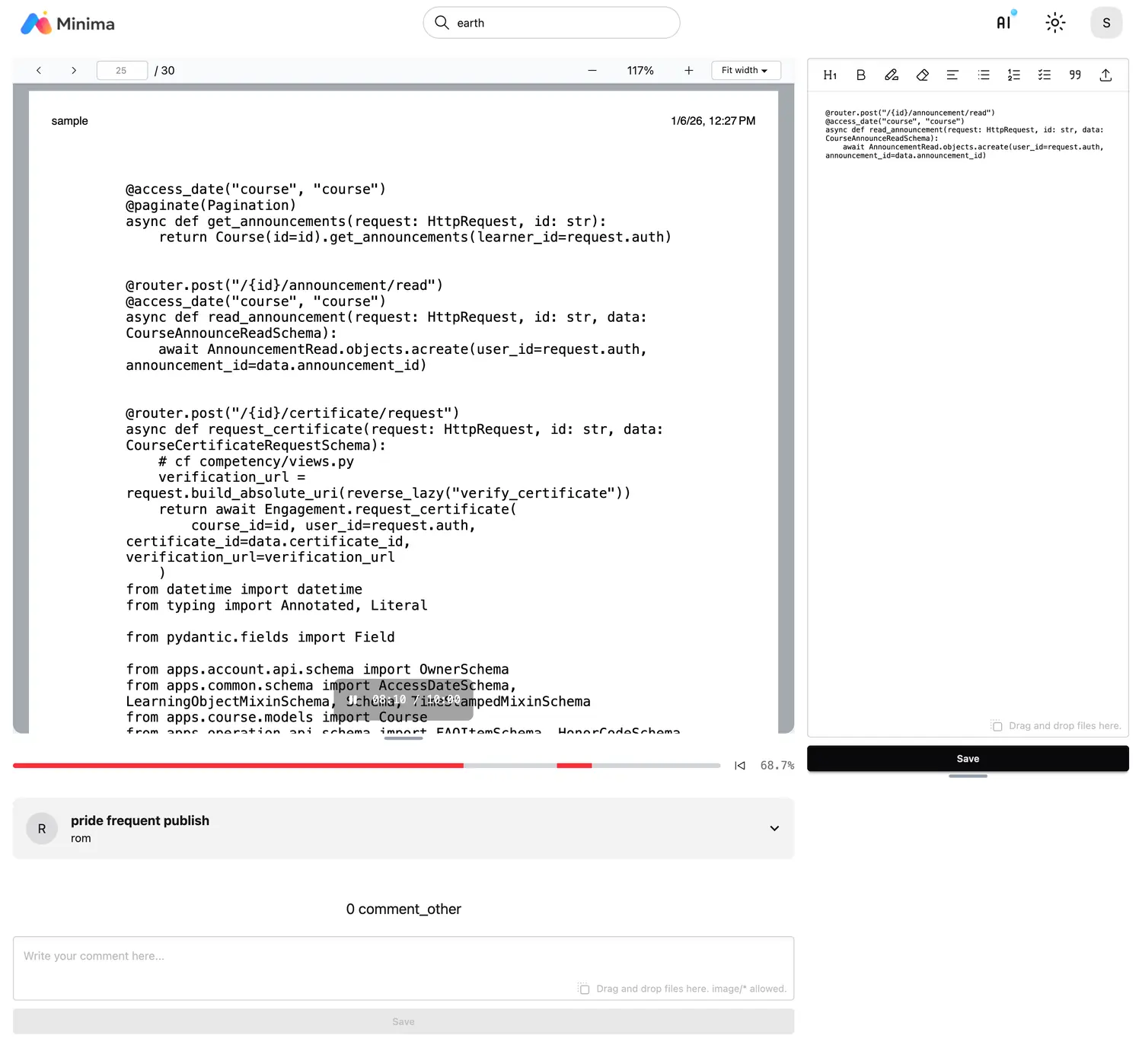Toggle the light/dark theme sun icon
The image size is (1142, 1064).
point(1054,23)
